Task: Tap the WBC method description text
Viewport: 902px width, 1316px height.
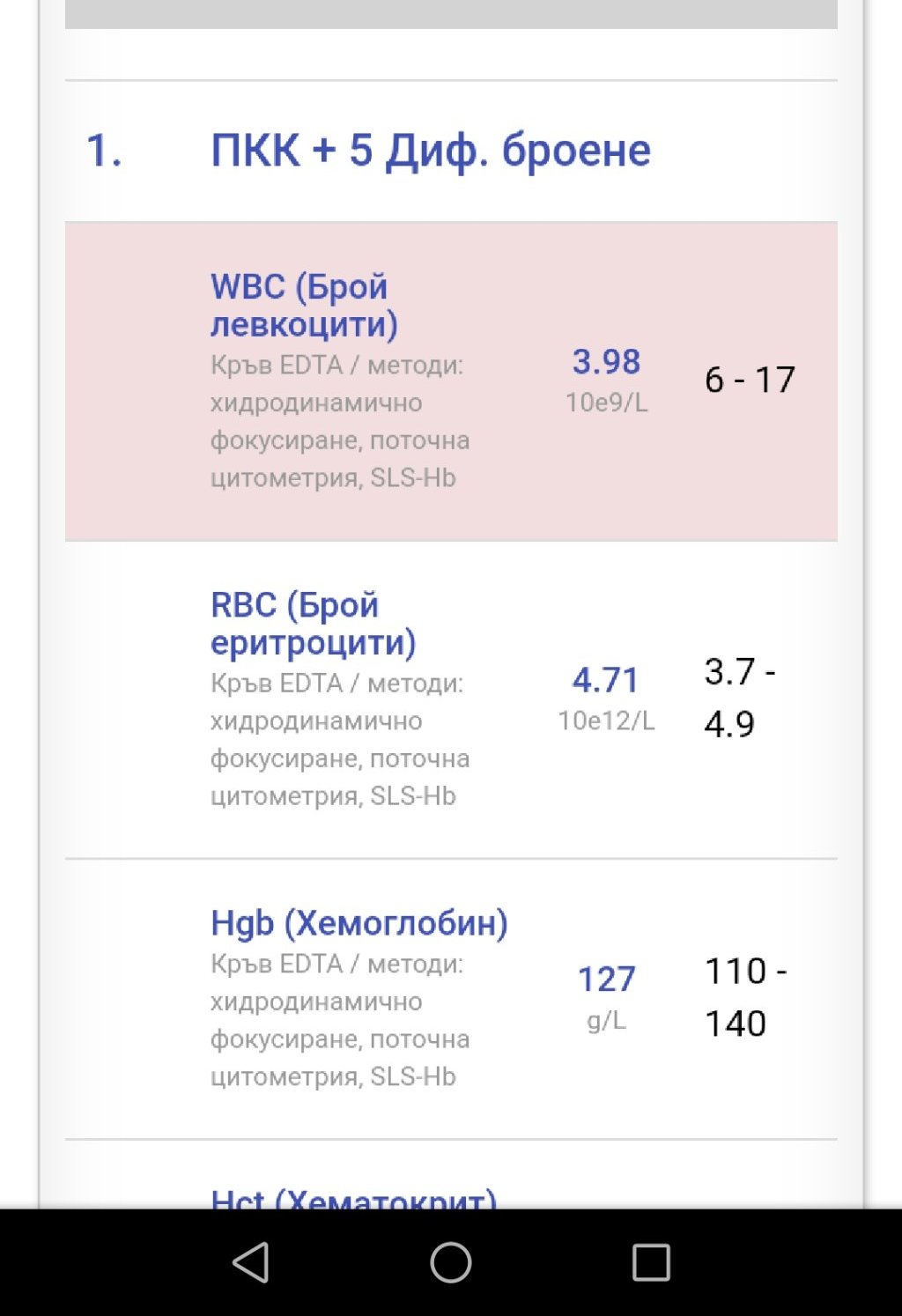Action: point(339,421)
